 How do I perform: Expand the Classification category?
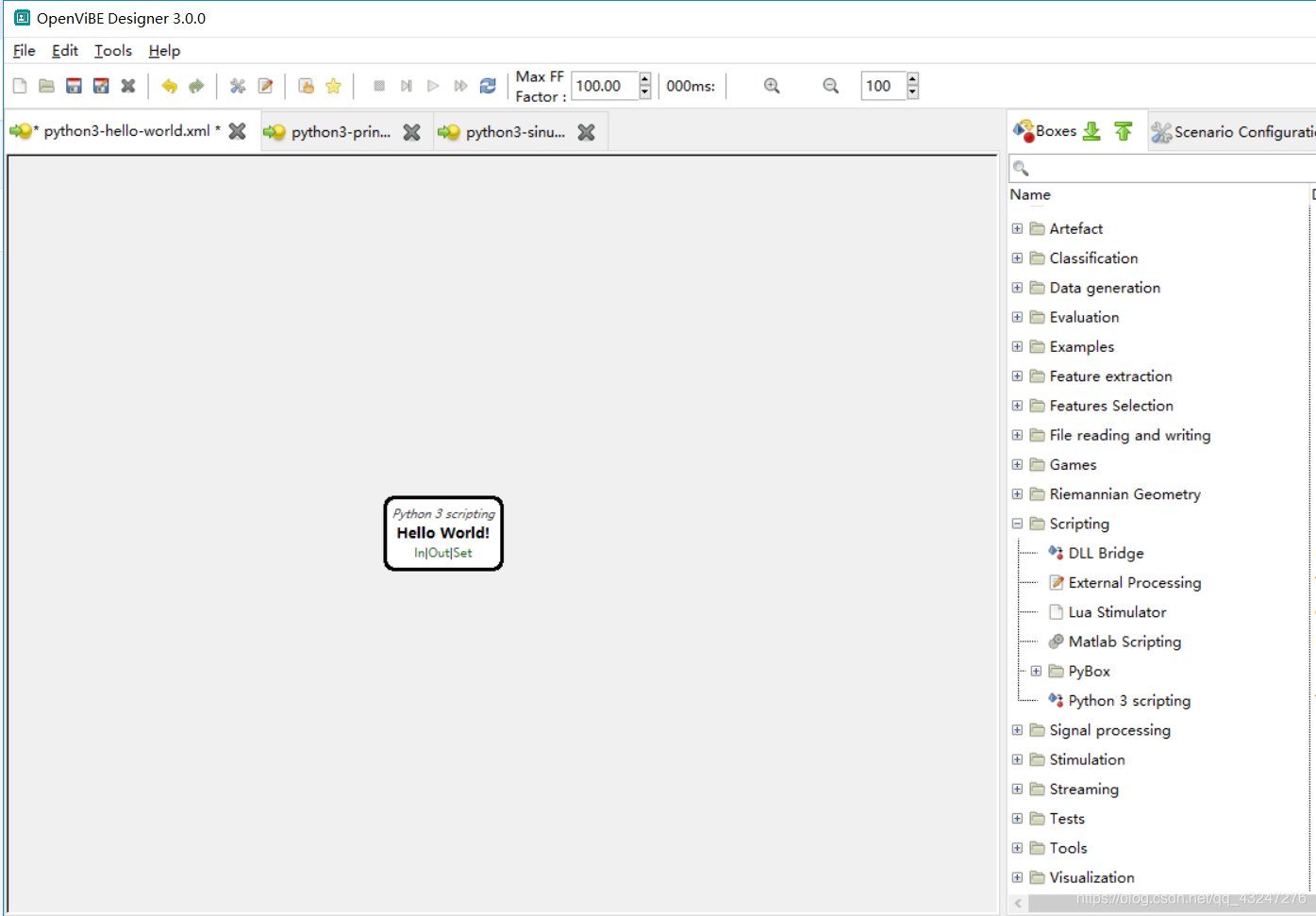click(x=1017, y=258)
